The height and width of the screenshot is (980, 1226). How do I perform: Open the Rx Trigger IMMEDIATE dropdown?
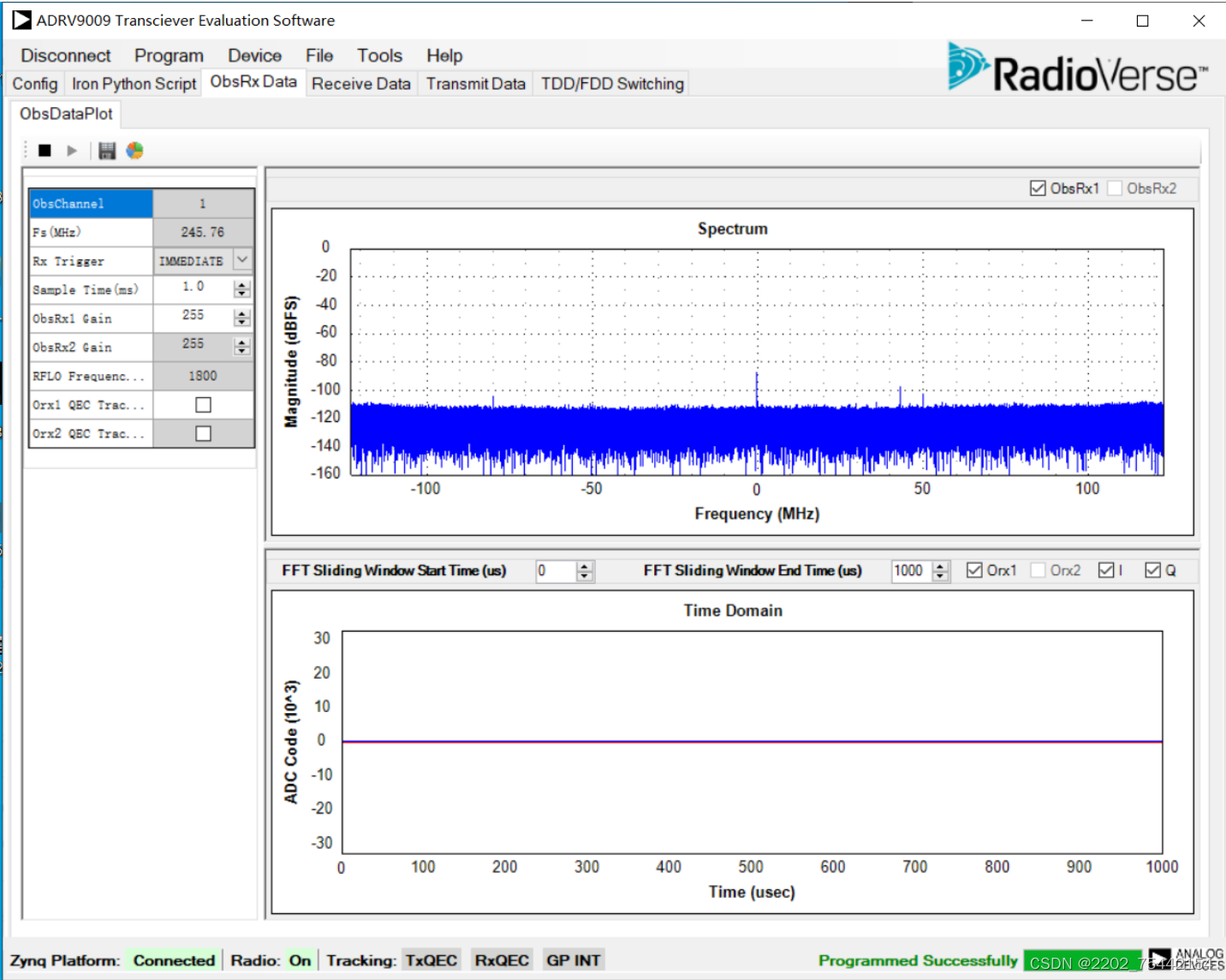[243, 259]
